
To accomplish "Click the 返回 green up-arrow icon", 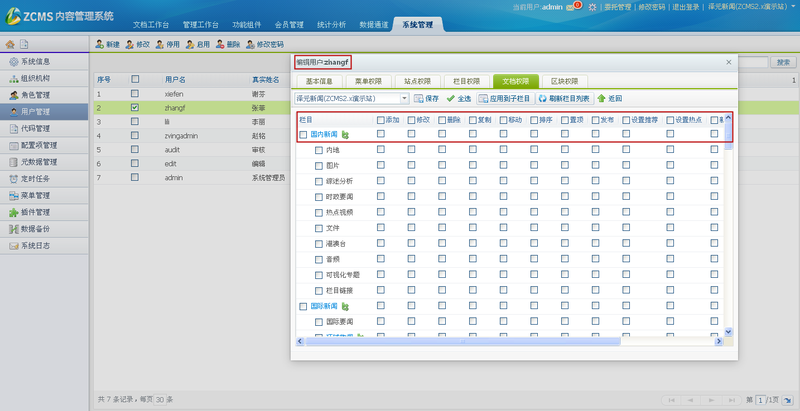I will 601,99.
